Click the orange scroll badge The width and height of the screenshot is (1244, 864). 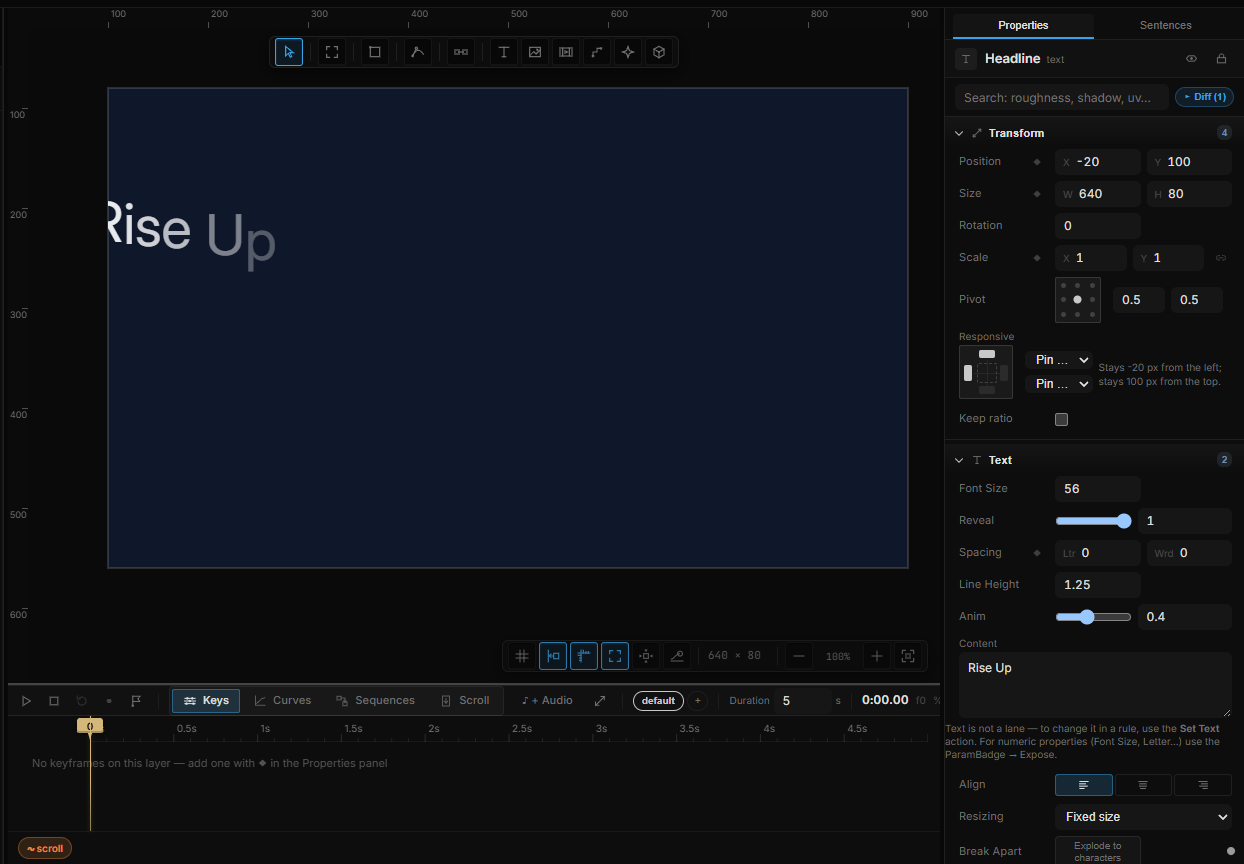(45, 849)
